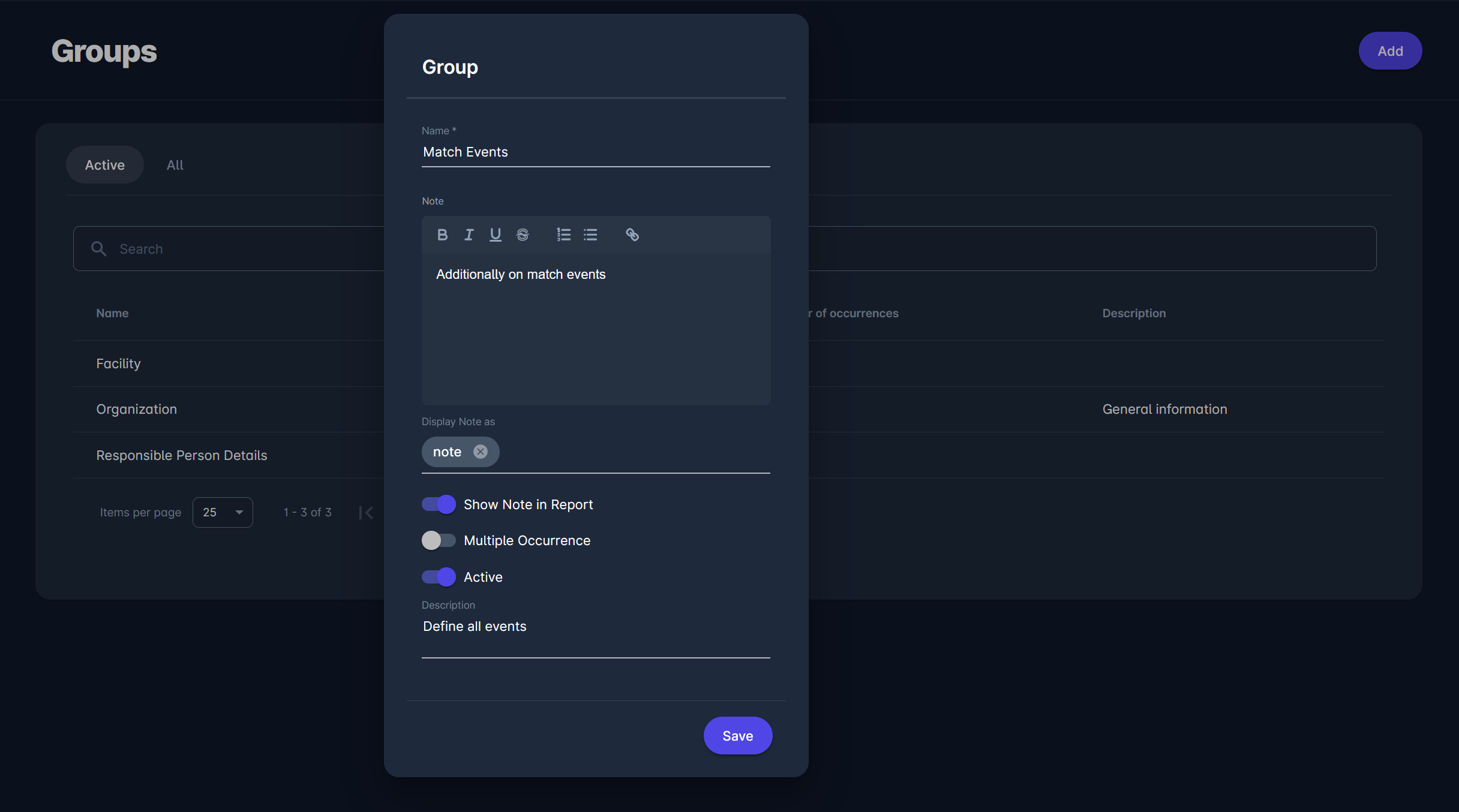Apply strikethrough to note text
The image size is (1459, 812).
click(x=523, y=234)
